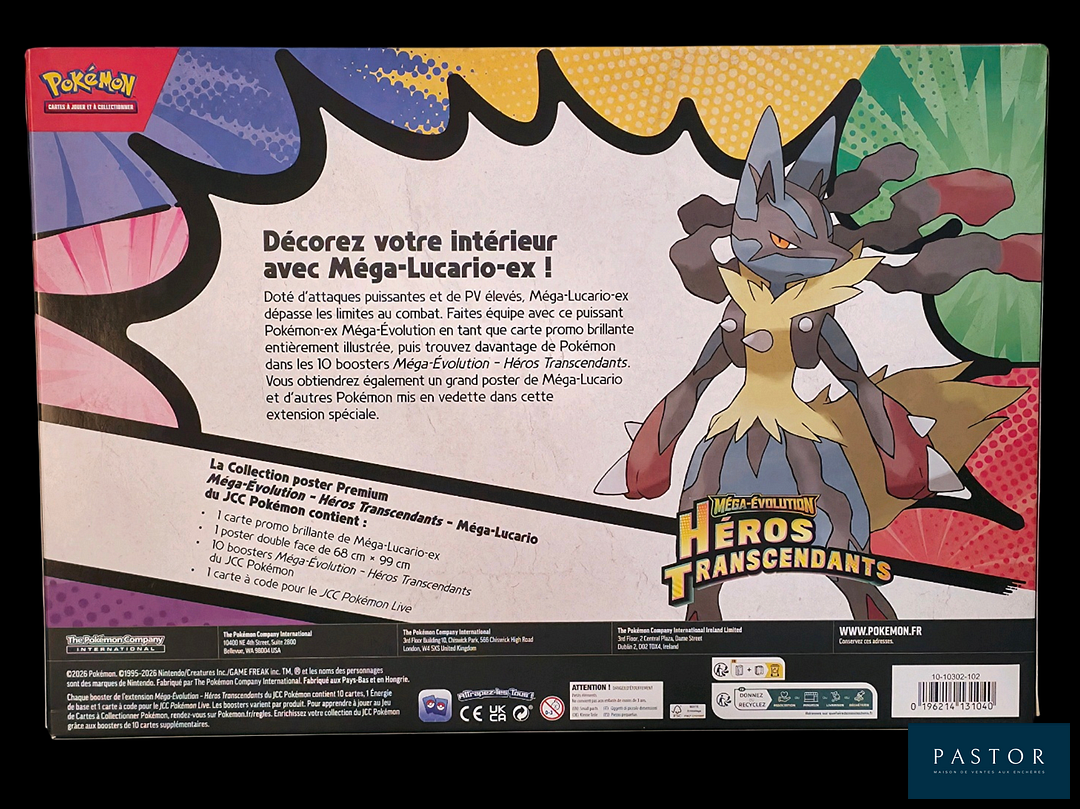1080x809 pixels.
Task: Click the Héros Transcendants set logo
Action: point(775,551)
